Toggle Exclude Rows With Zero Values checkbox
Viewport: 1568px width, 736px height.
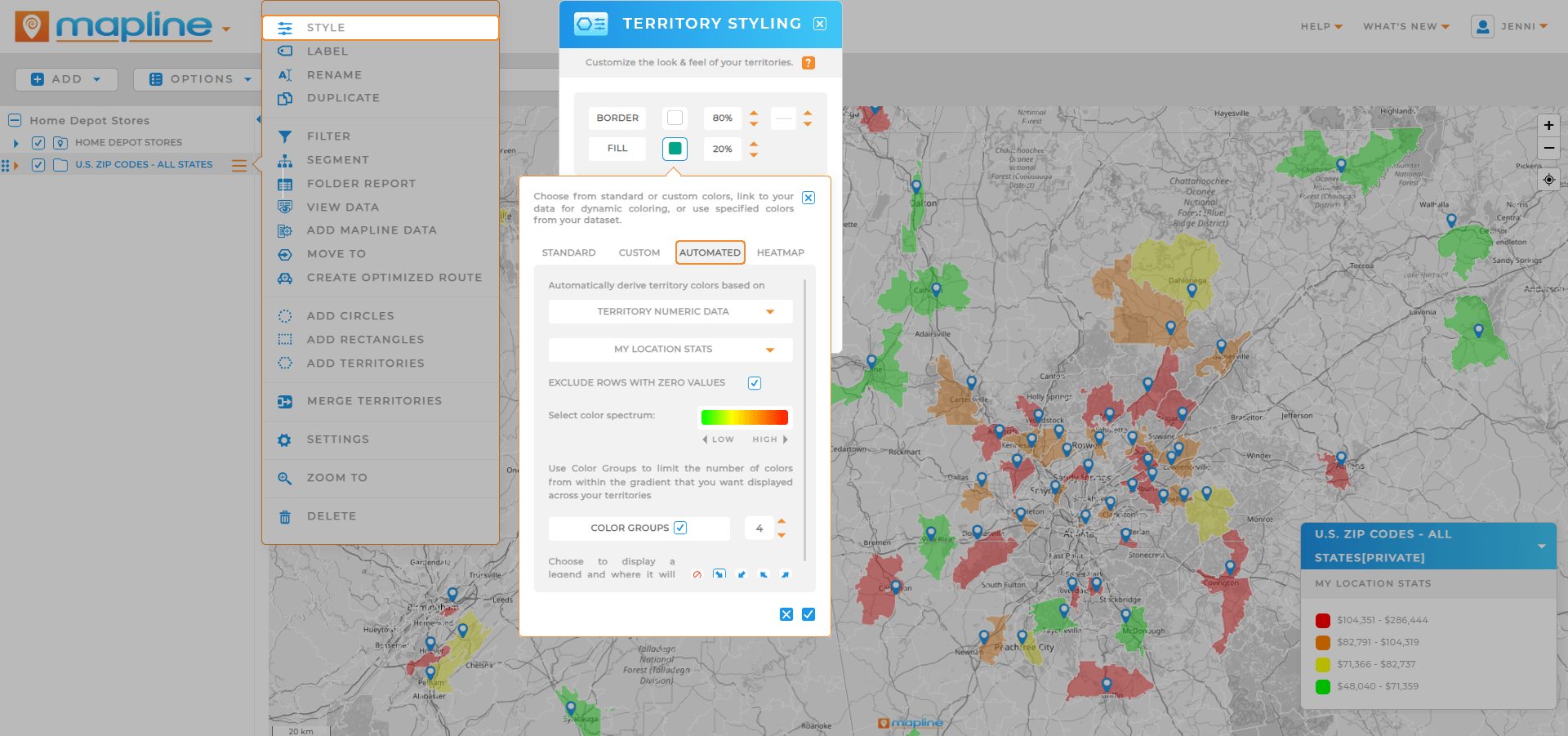(x=755, y=383)
